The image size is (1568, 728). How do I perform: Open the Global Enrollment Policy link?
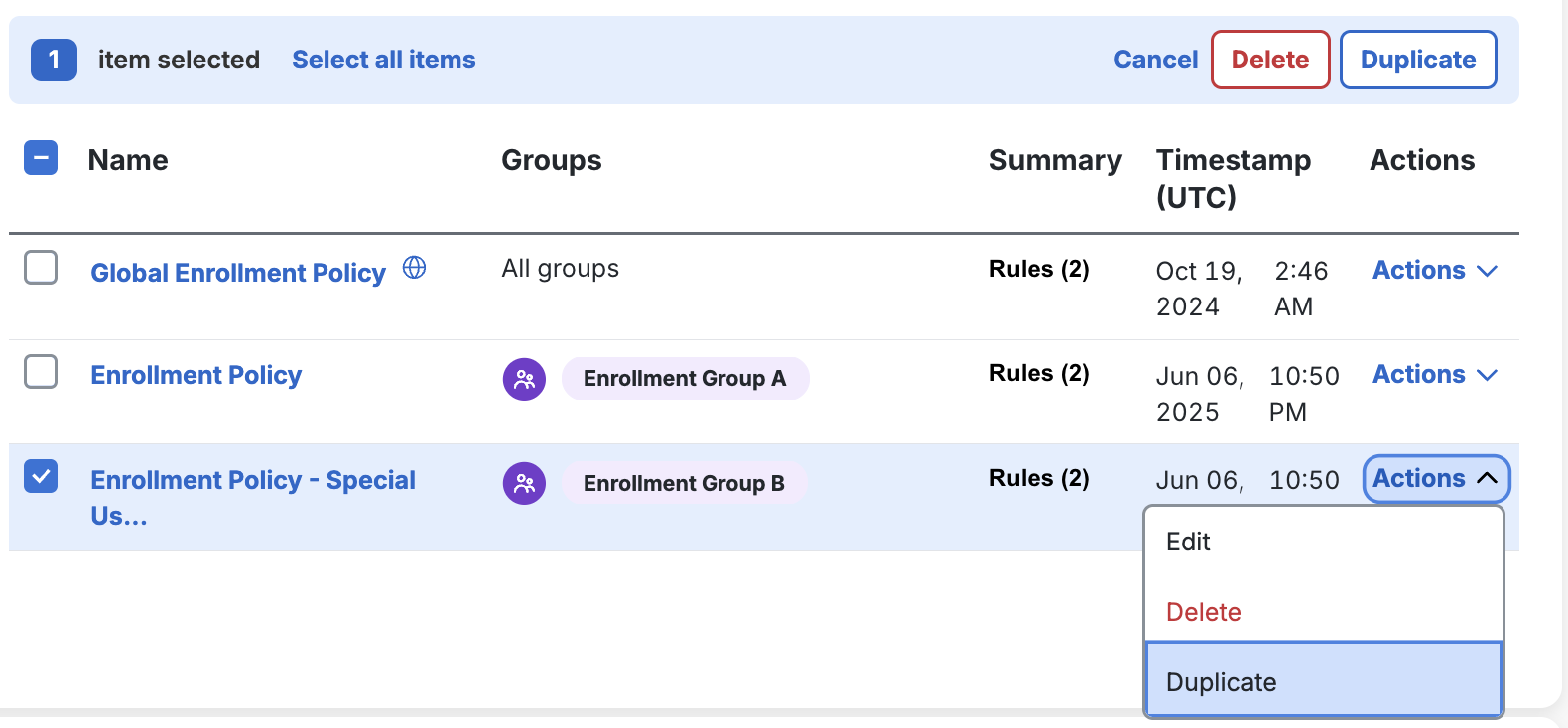coord(238,273)
